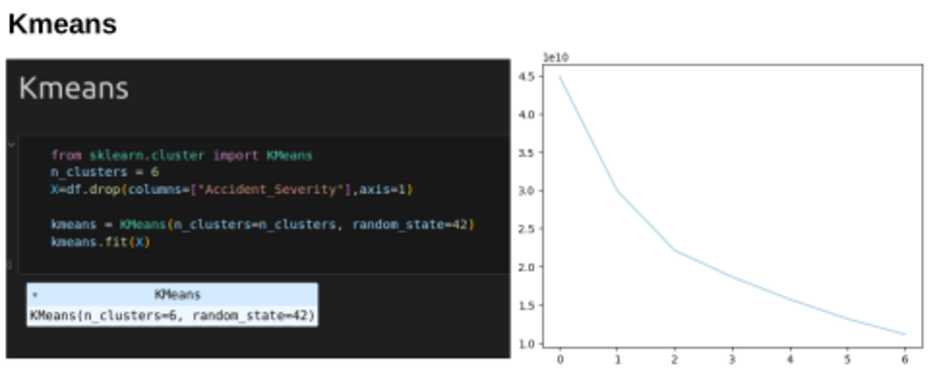The image size is (937, 372).
Task: Click the 6 tick on x-axis
Action: [x=905, y=359]
